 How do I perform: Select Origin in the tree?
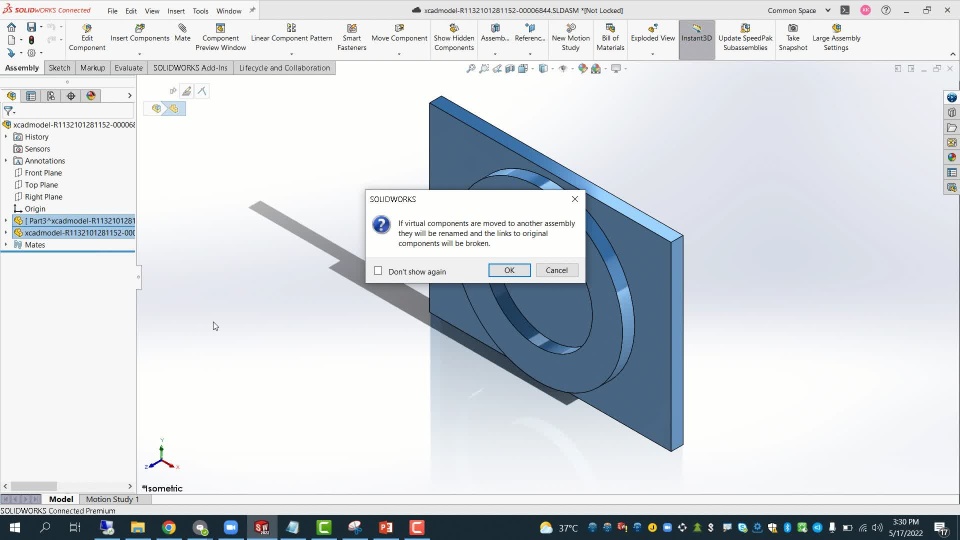click(x=35, y=209)
